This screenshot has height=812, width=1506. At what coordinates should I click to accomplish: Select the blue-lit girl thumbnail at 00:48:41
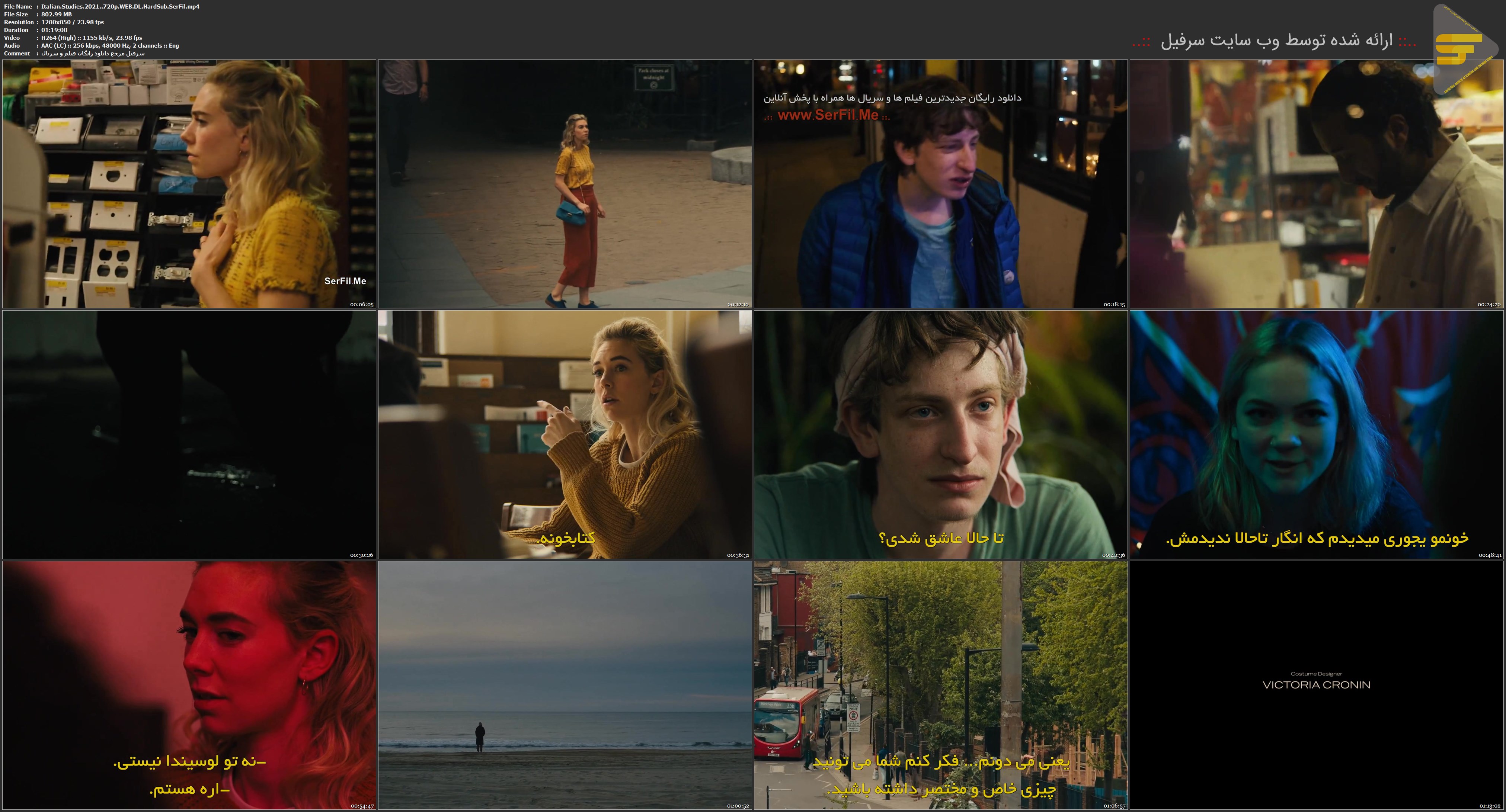tap(1317, 434)
